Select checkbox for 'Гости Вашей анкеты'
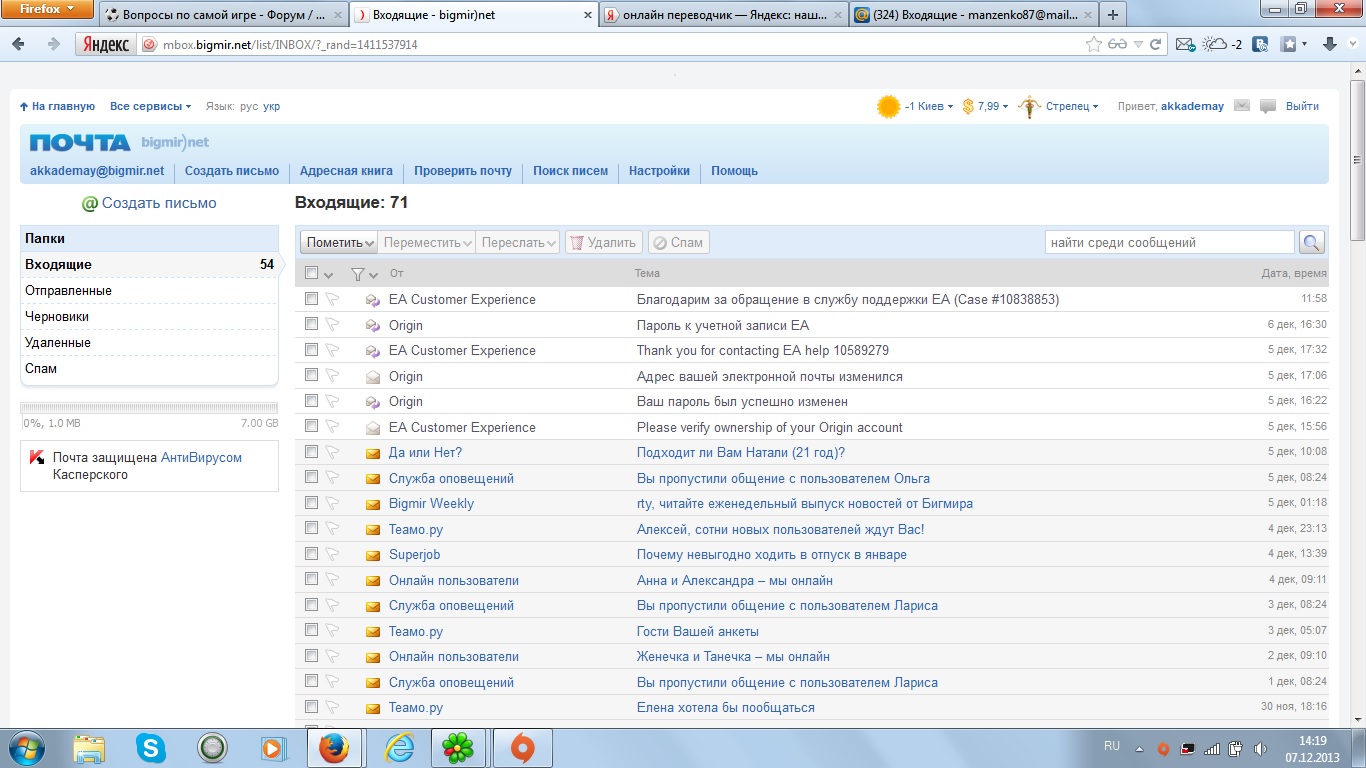1366x768 pixels. point(311,631)
